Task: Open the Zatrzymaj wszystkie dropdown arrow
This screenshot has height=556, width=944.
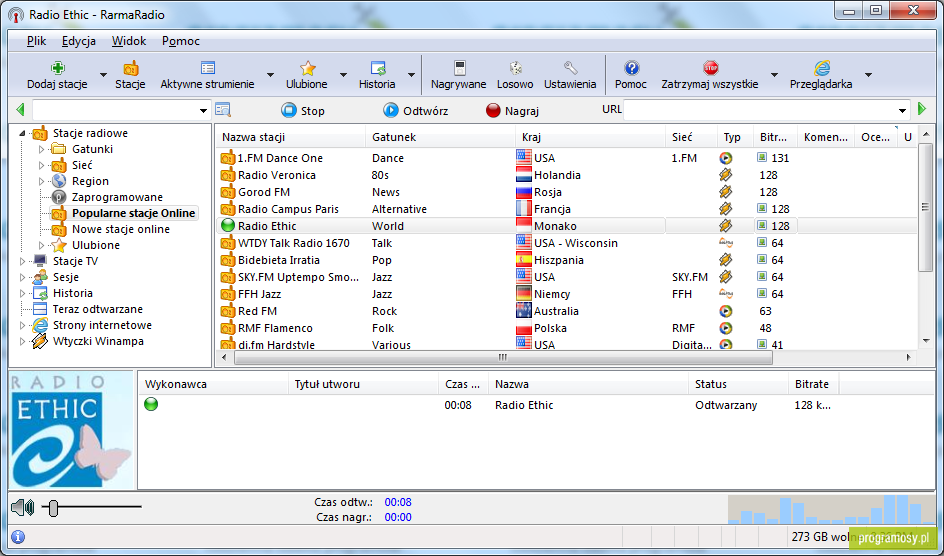Action: point(774,75)
